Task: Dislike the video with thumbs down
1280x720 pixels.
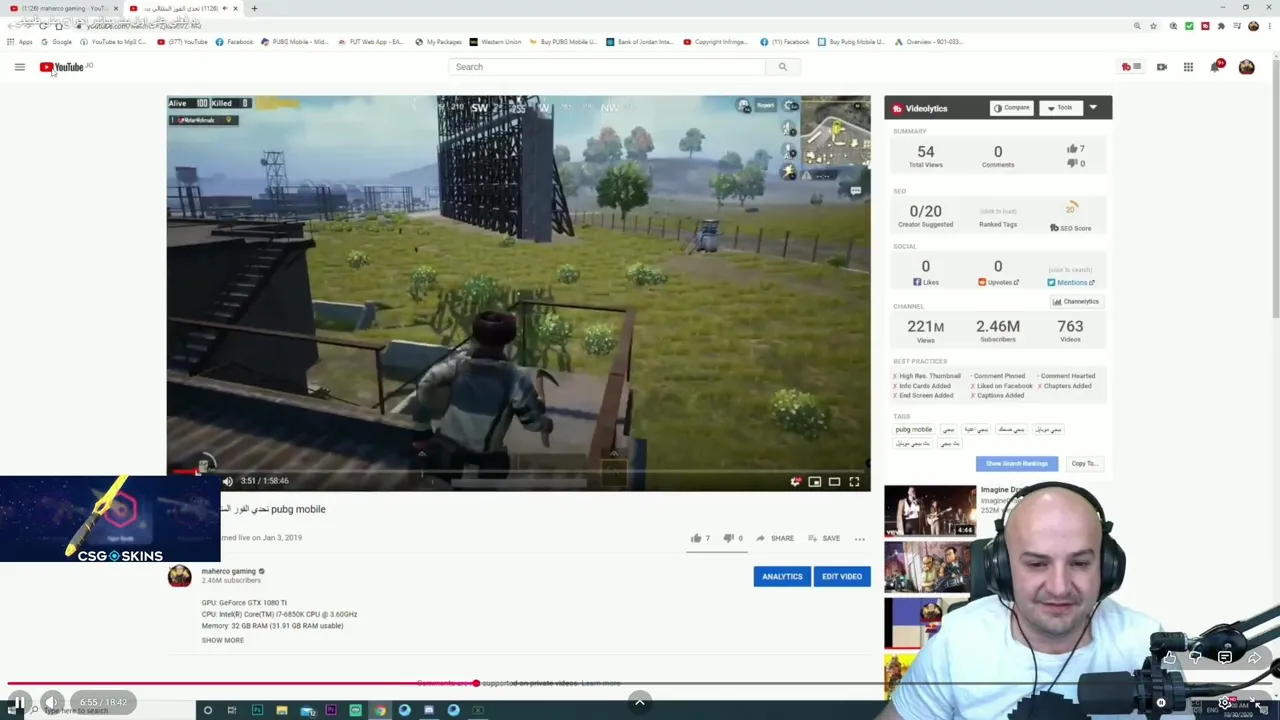Action: tap(728, 538)
